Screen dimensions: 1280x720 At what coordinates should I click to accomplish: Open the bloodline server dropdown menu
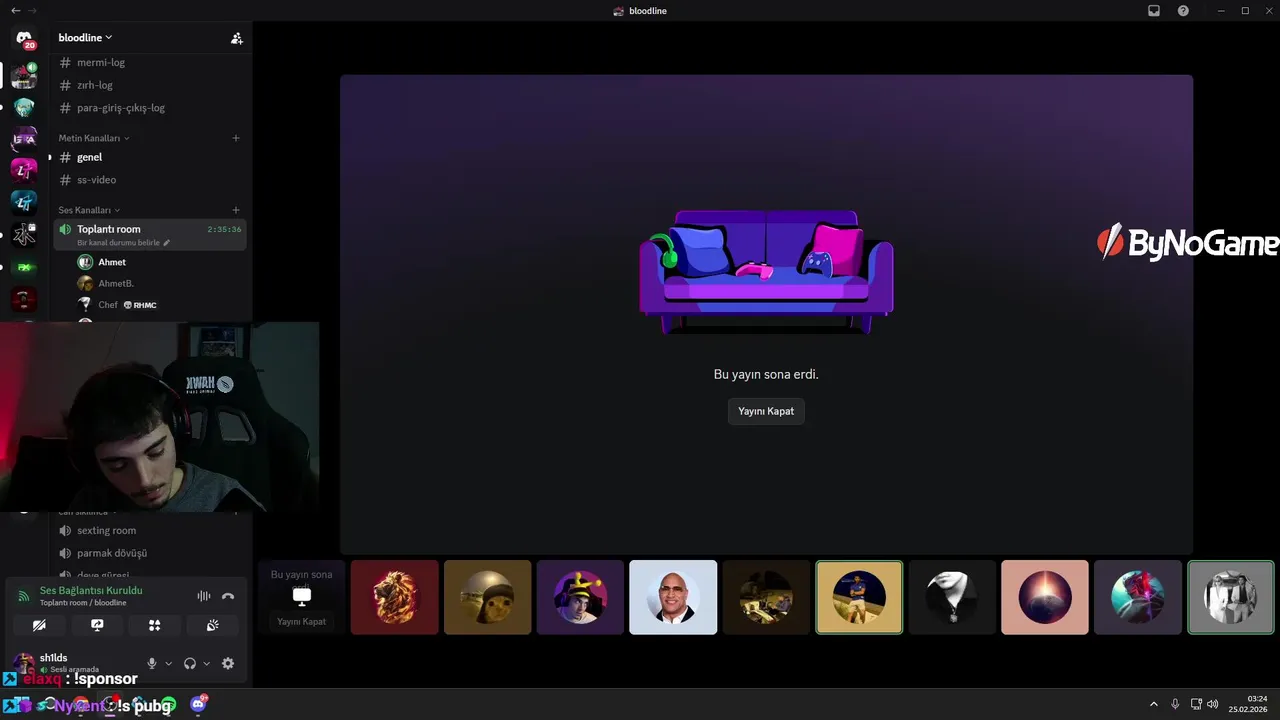(x=85, y=37)
